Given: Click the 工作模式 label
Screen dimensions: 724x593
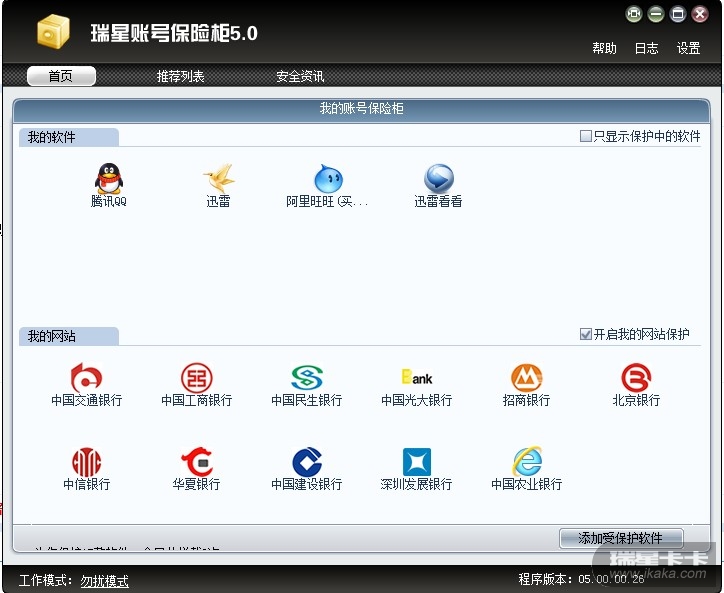Looking at the screenshot, I should coord(45,580).
